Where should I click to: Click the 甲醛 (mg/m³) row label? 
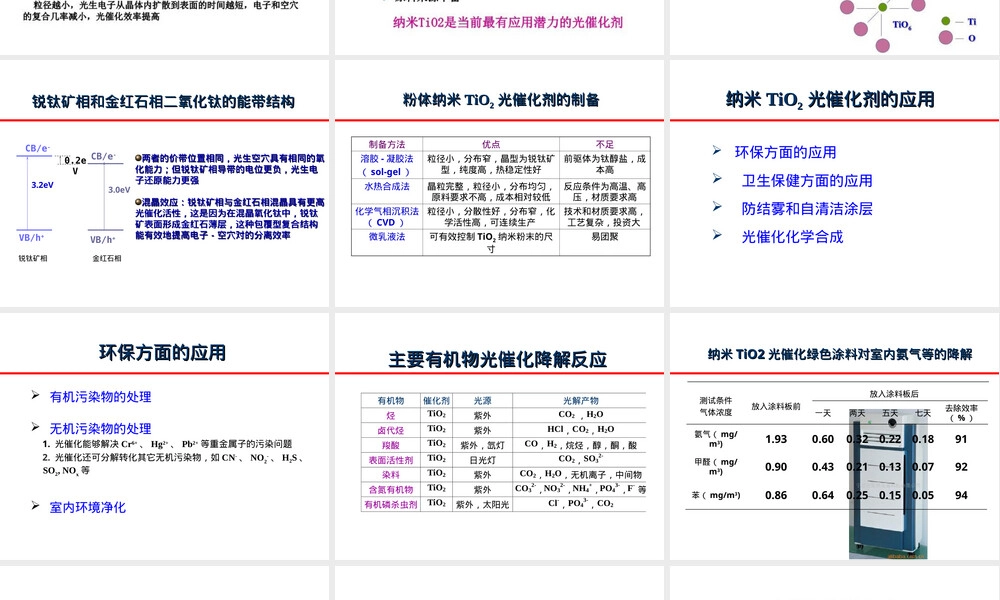pos(716,466)
